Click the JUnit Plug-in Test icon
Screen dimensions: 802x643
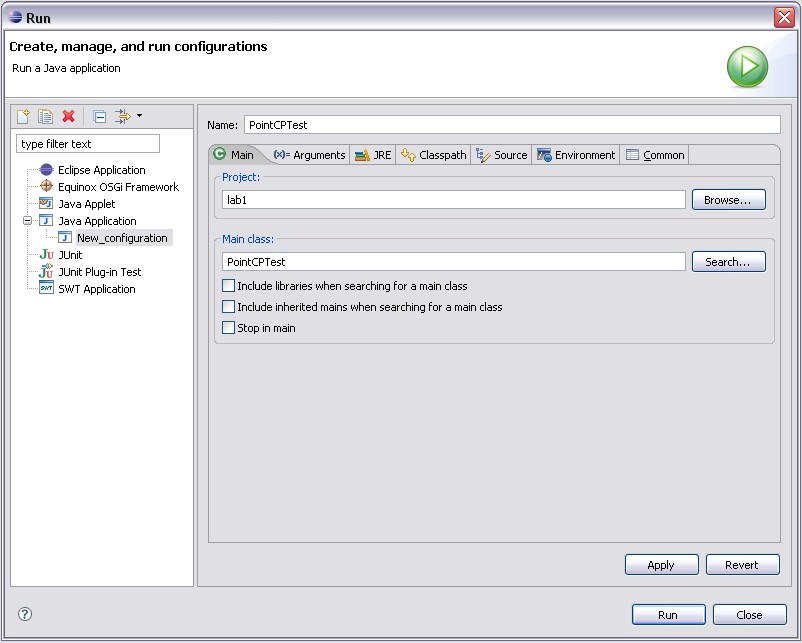tap(47, 271)
